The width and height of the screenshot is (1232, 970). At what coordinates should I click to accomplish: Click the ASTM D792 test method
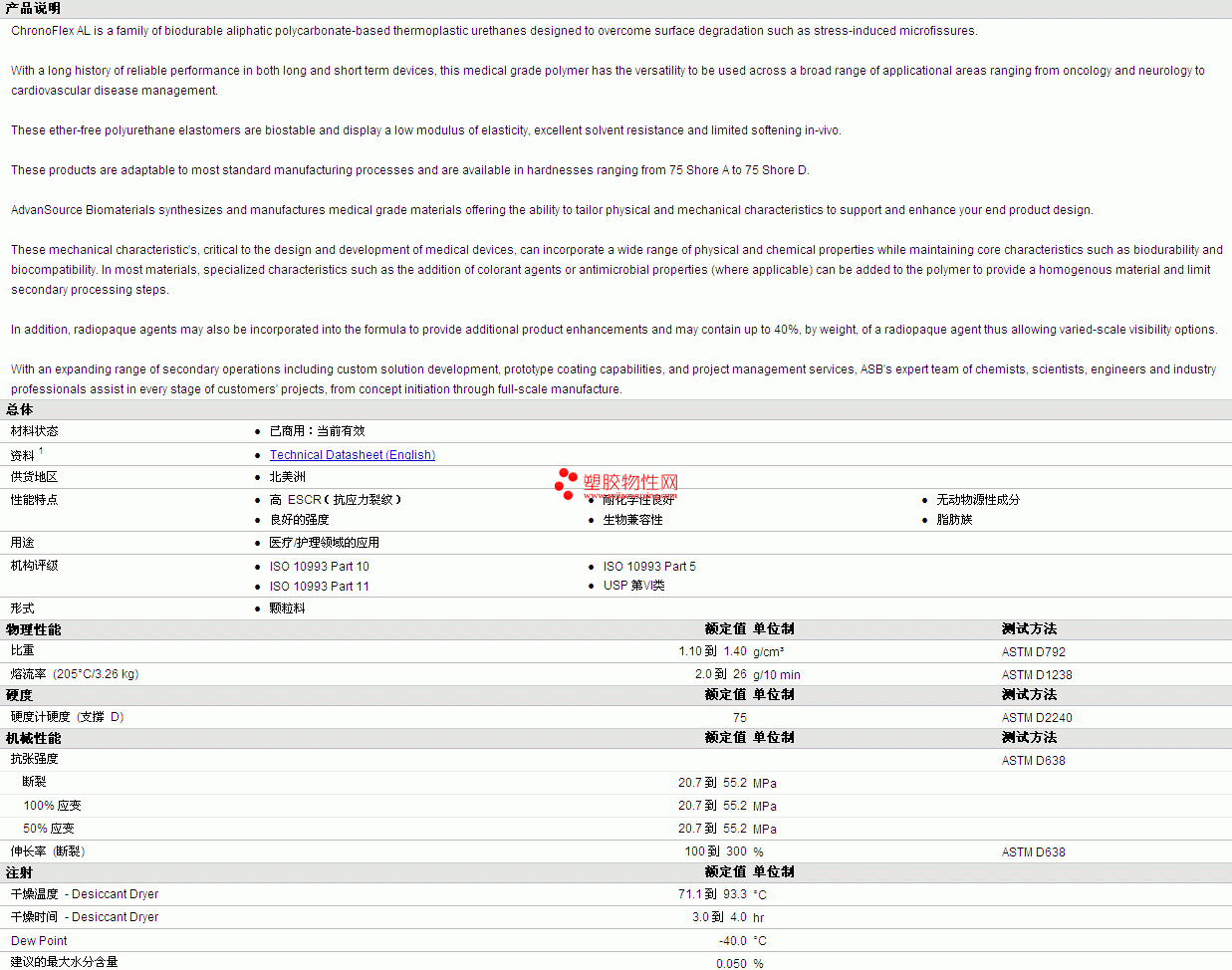tap(1034, 652)
